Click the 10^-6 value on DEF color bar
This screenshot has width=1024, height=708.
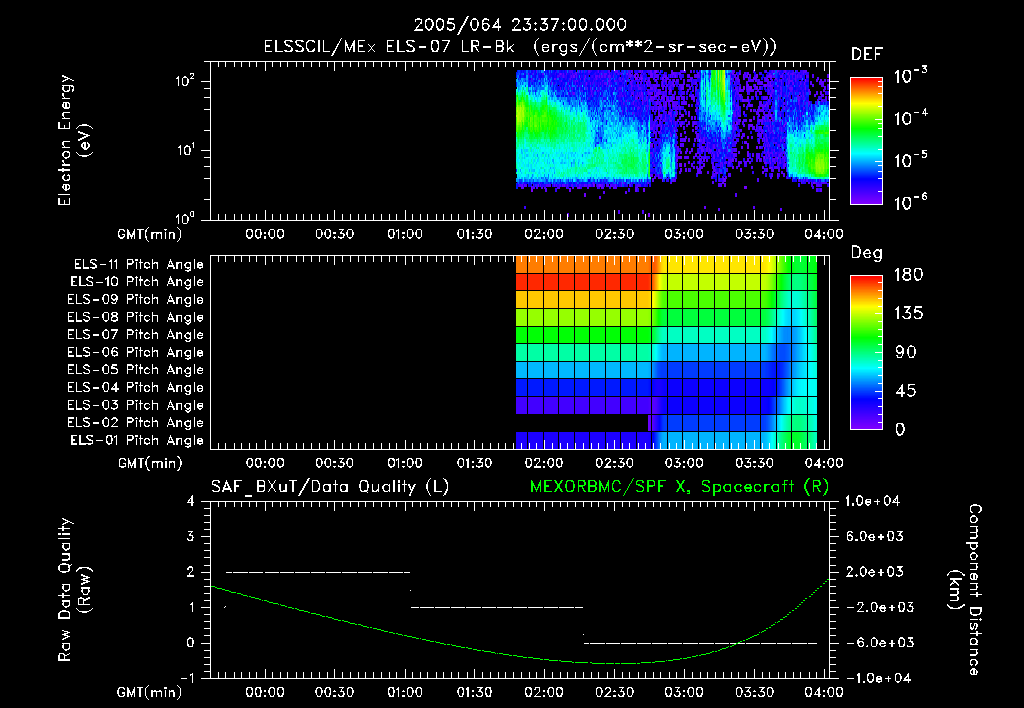click(910, 202)
